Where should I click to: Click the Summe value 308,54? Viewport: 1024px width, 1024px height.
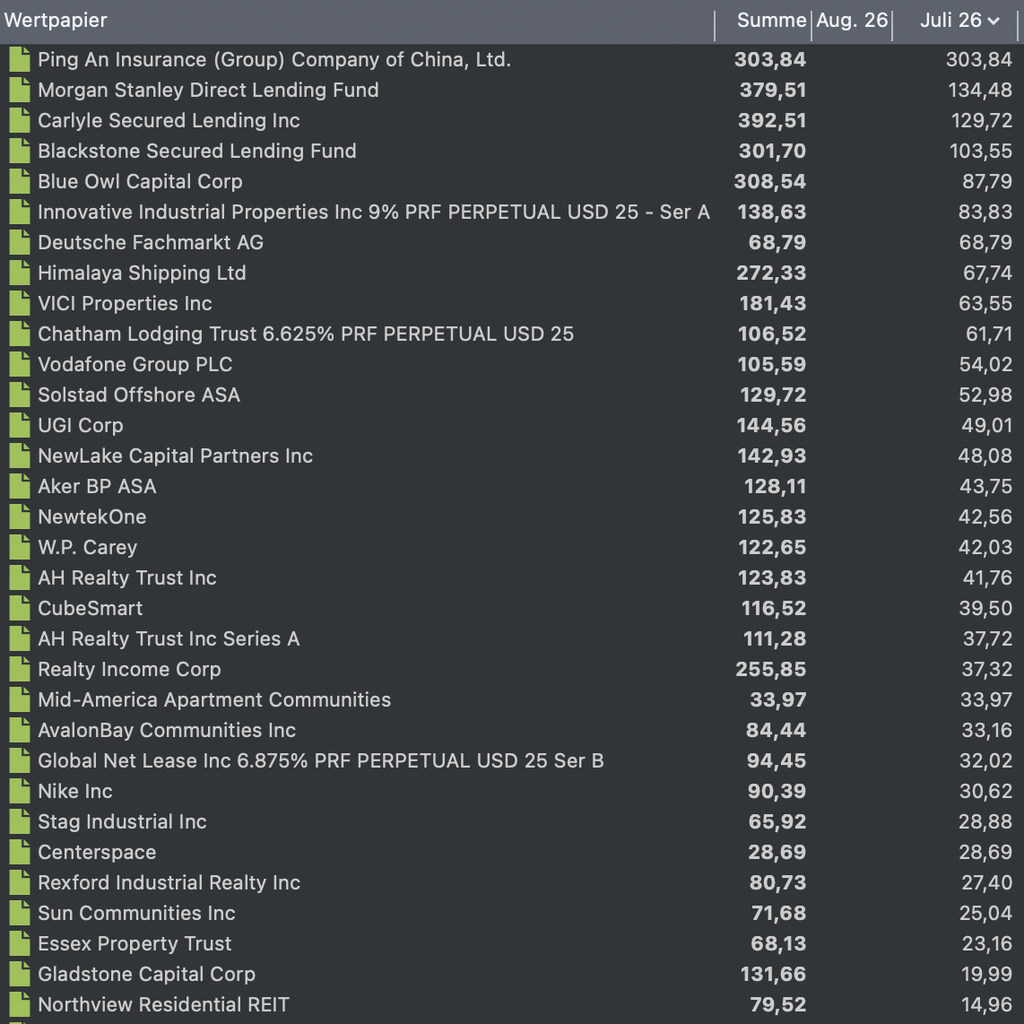(770, 182)
